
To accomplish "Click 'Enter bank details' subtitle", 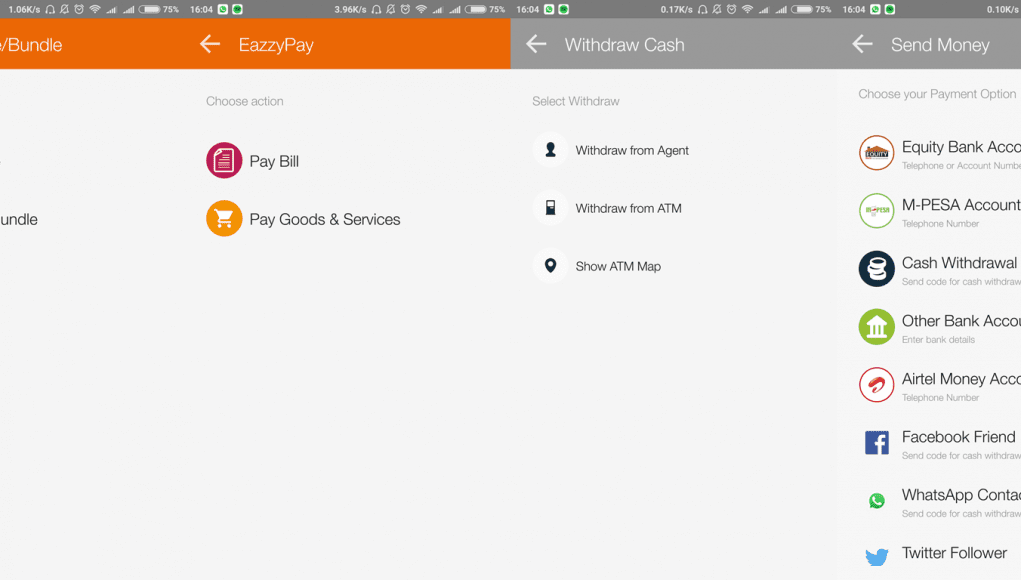I will pyautogui.click(x=938, y=339).
